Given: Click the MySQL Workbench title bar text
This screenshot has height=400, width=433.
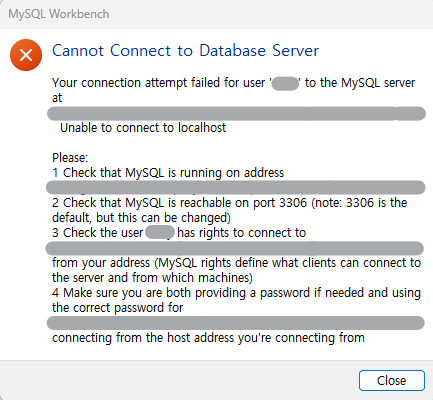Looking at the screenshot, I should click(59, 14).
